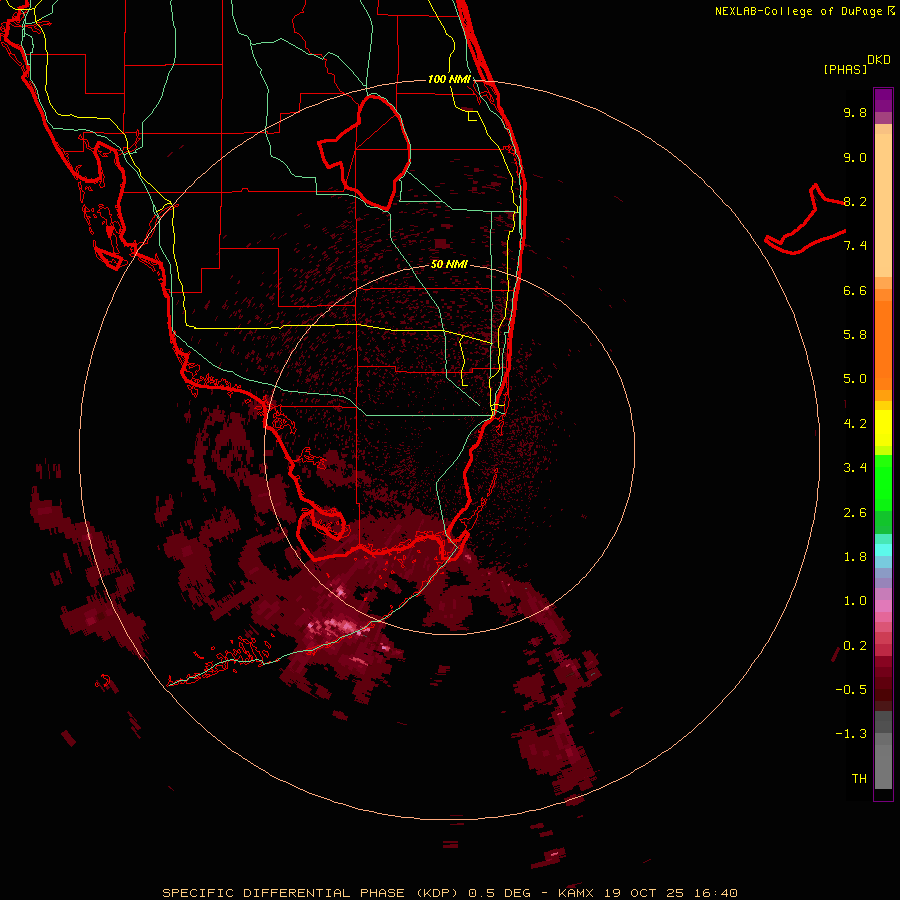Select the -0.5 scale value
This screenshot has width=900, height=900.
(x=851, y=690)
